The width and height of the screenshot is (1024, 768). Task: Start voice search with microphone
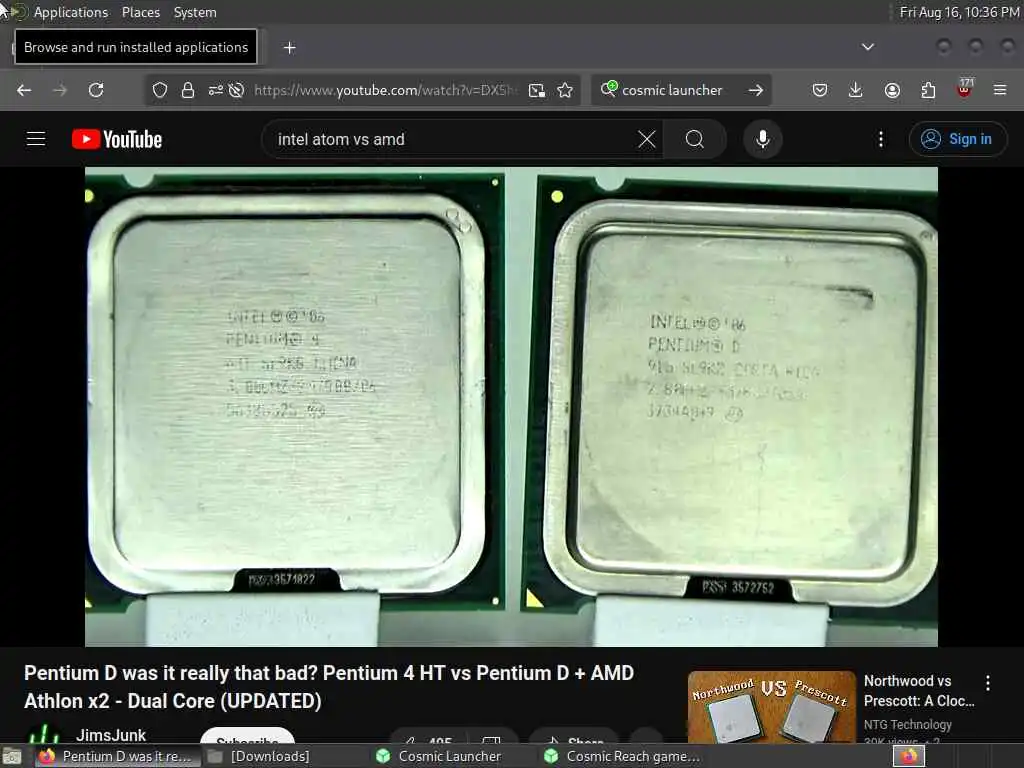[763, 139]
